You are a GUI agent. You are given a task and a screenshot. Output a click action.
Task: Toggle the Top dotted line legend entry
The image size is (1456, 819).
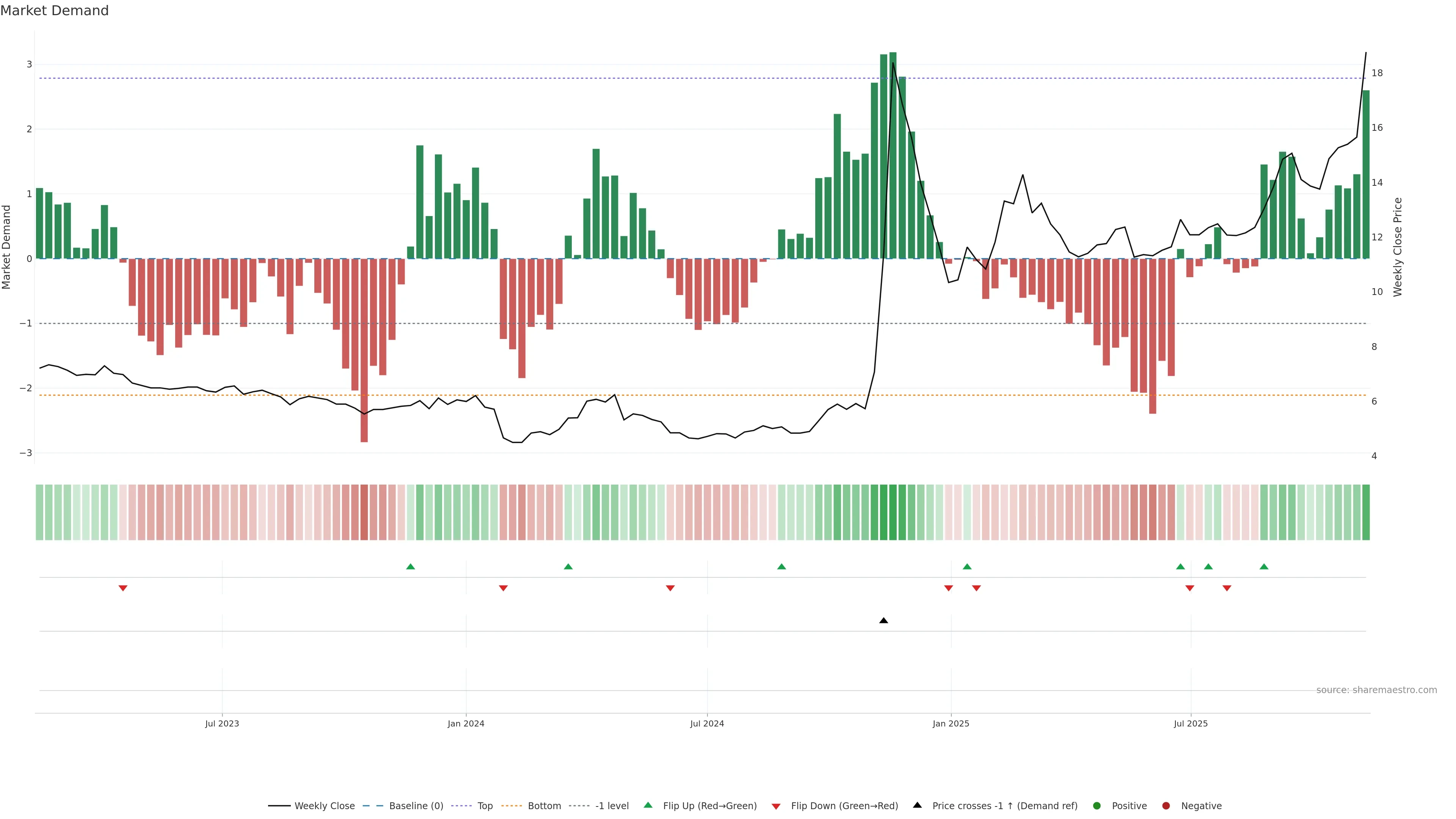point(485,806)
